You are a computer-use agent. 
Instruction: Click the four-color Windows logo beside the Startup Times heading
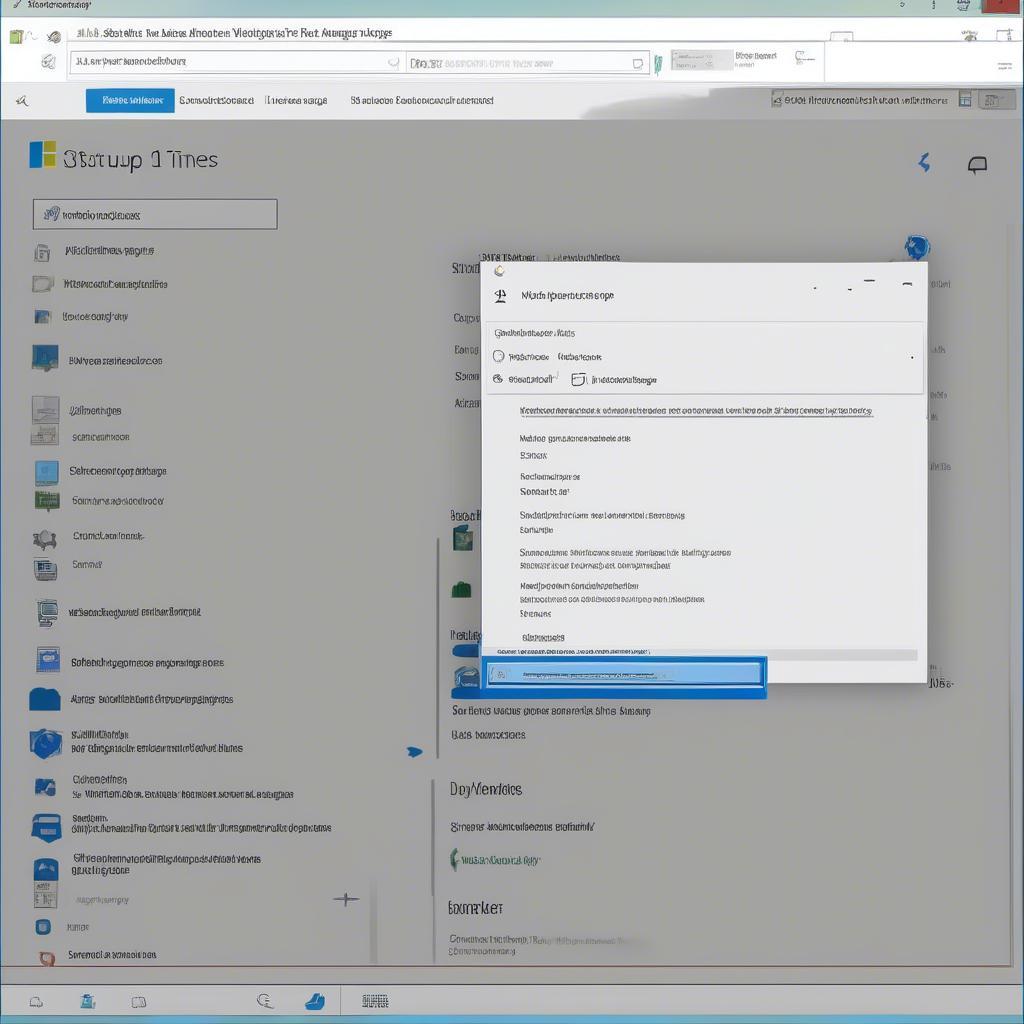[x=42, y=155]
